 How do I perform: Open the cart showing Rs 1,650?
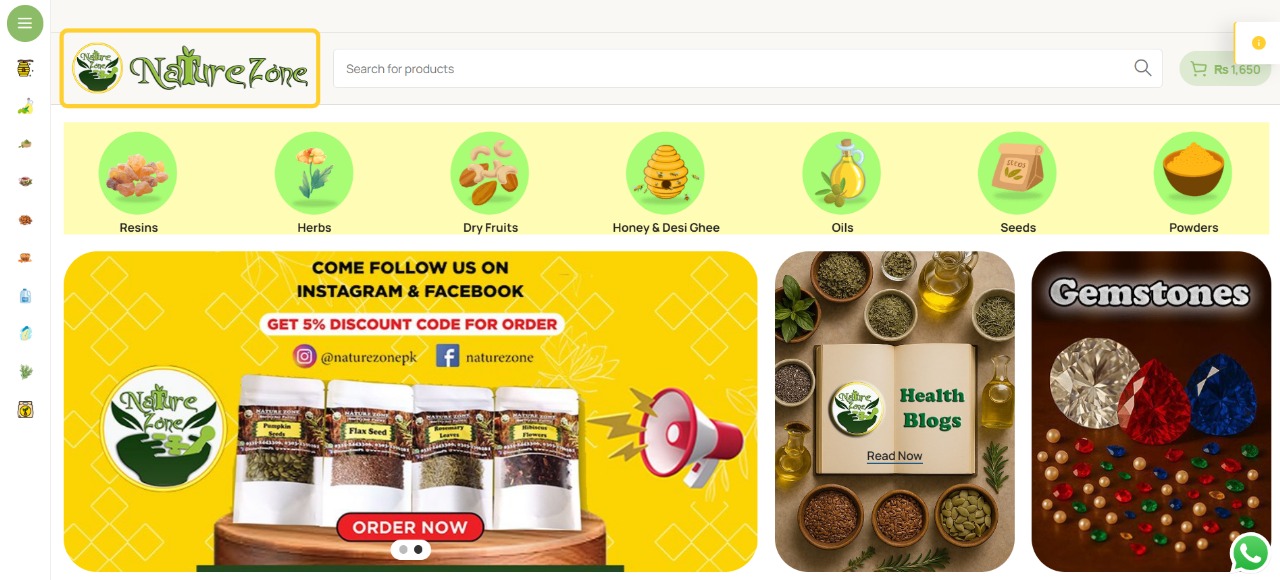[1225, 69]
